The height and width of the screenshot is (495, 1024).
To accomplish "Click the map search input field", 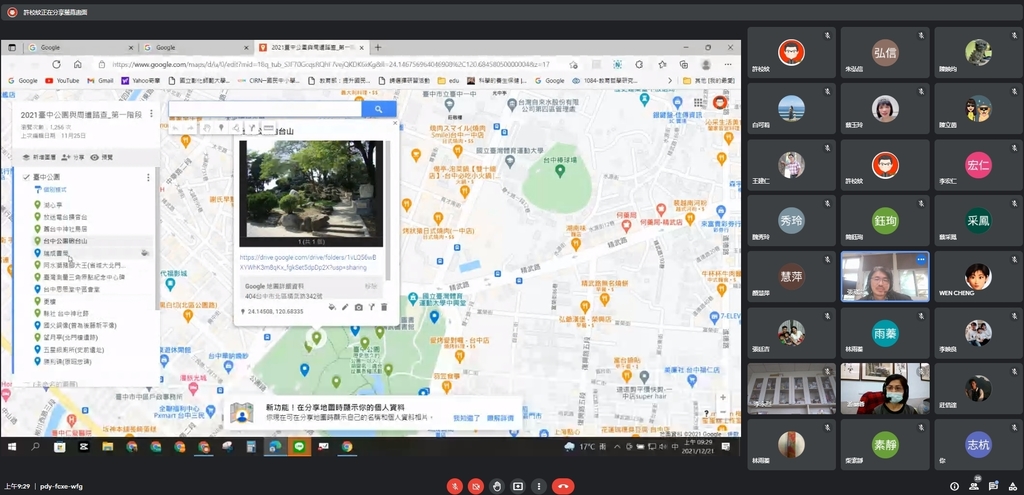I will (x=265, y=109).
